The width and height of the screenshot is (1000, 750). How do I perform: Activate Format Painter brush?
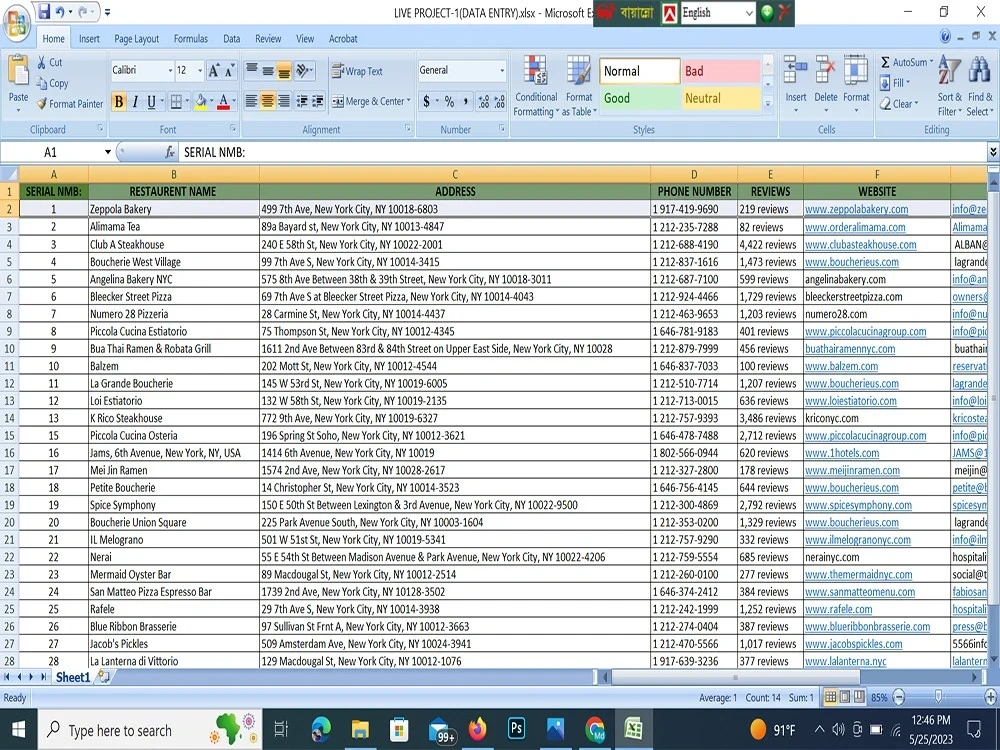[x=70, y=103]
